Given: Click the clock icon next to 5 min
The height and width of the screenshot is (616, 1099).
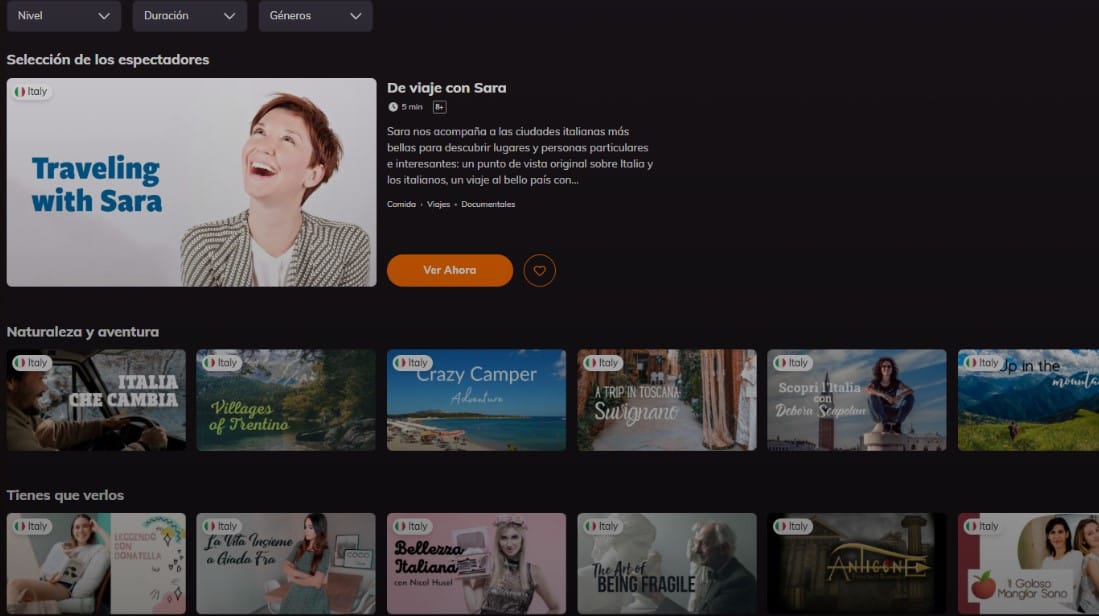Looking at the screenshot, I should pos(394,106).
